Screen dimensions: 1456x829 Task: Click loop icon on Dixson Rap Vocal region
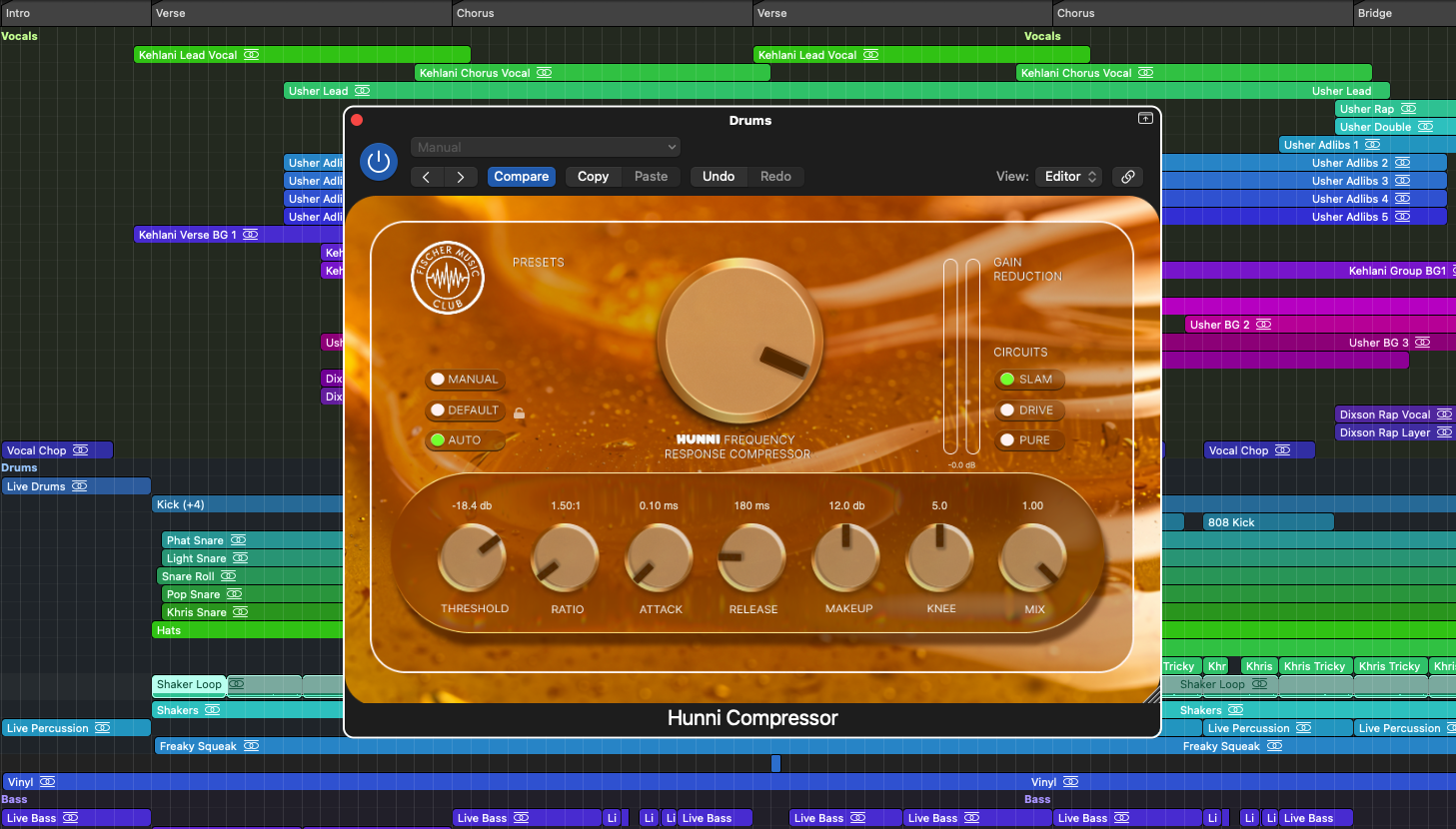click(1444, 414)
